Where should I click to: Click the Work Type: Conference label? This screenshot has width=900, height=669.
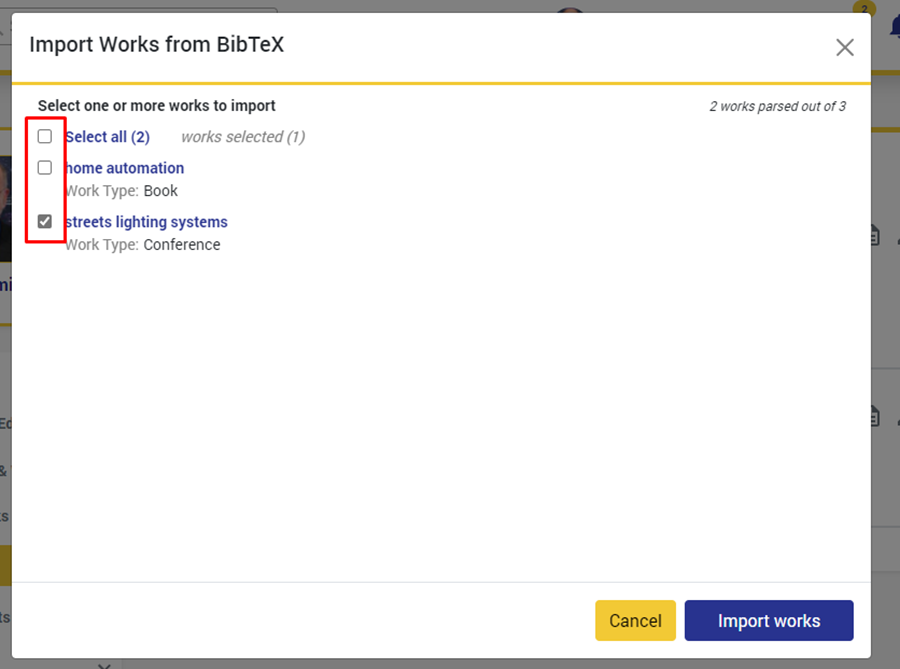click(142, 245)
